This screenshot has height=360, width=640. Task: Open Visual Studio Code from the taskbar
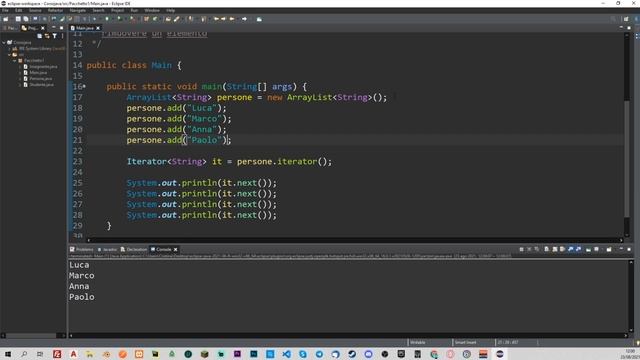(287, 354)
